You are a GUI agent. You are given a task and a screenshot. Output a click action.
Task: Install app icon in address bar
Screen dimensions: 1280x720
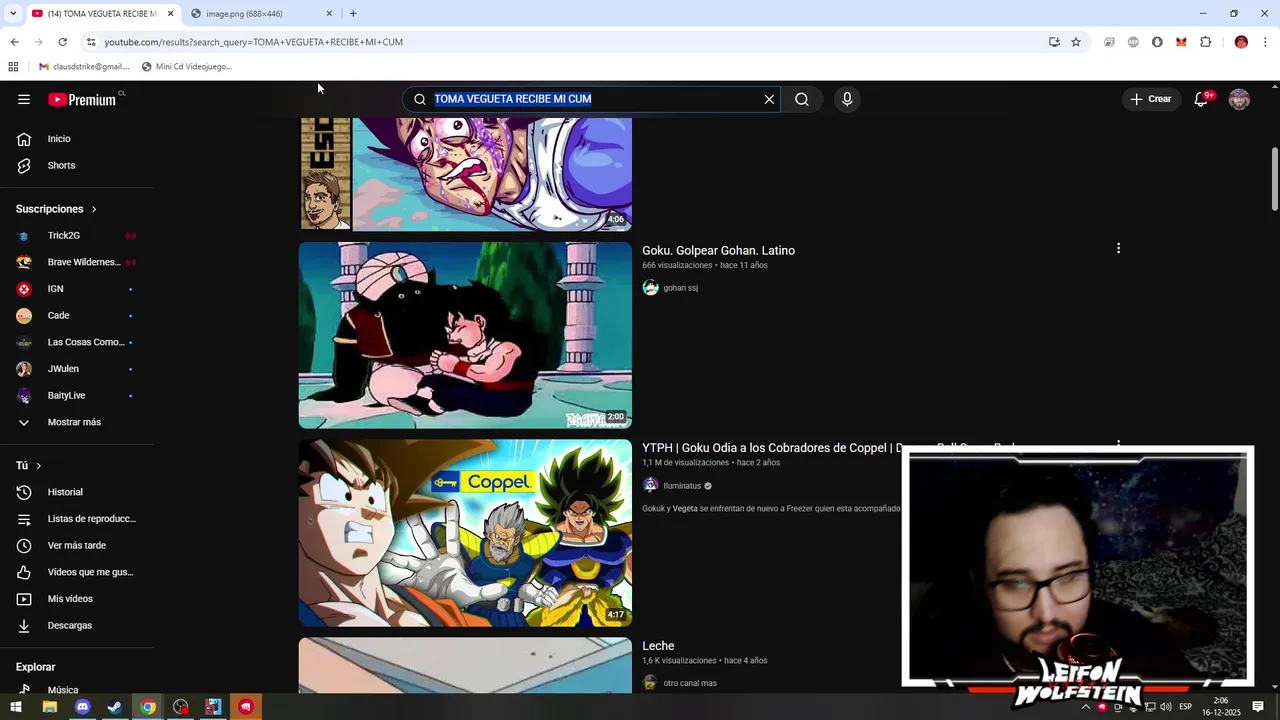click(1054, 42)
